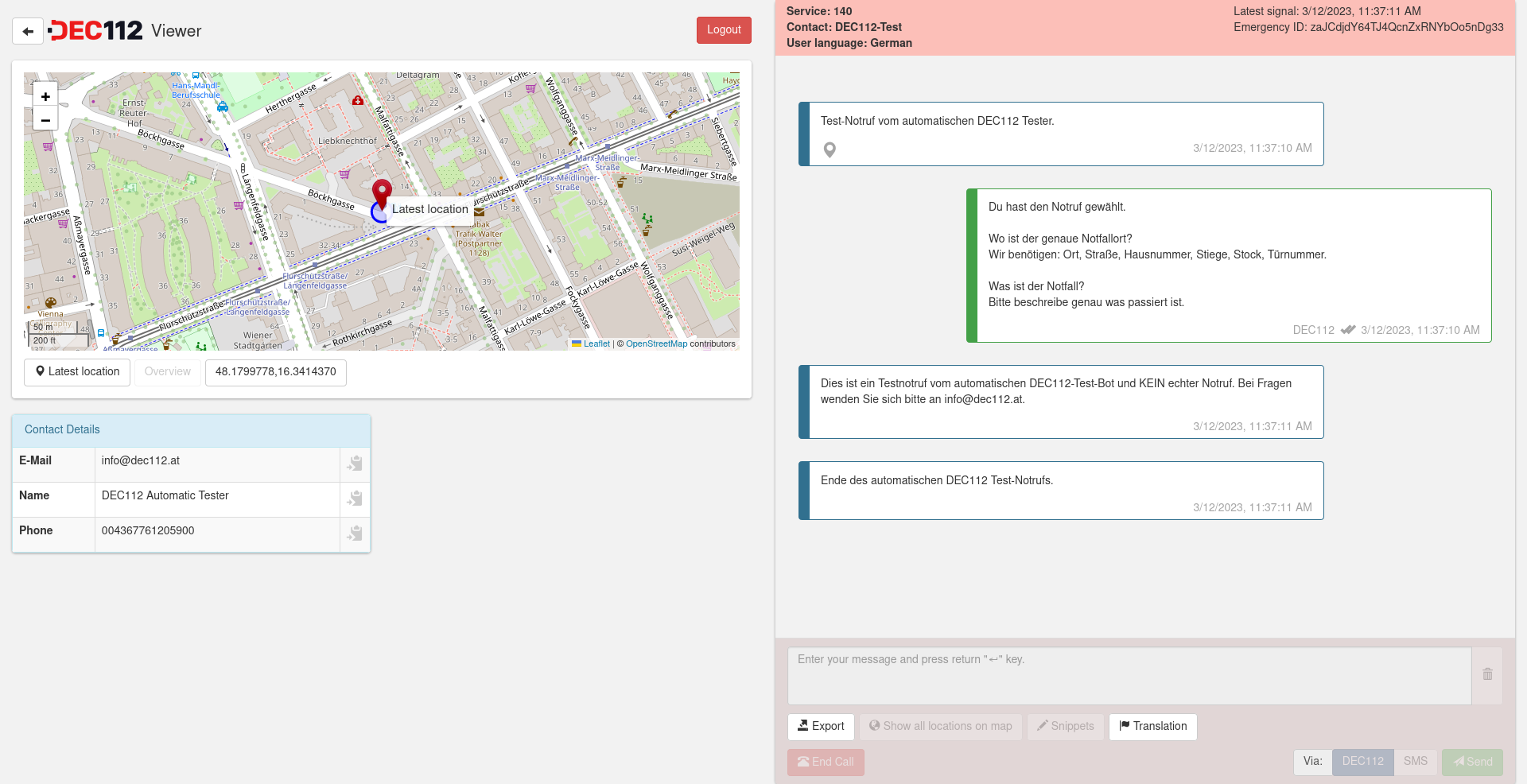Zoom out on the map
1527x784 pixels.
point(45,120)
